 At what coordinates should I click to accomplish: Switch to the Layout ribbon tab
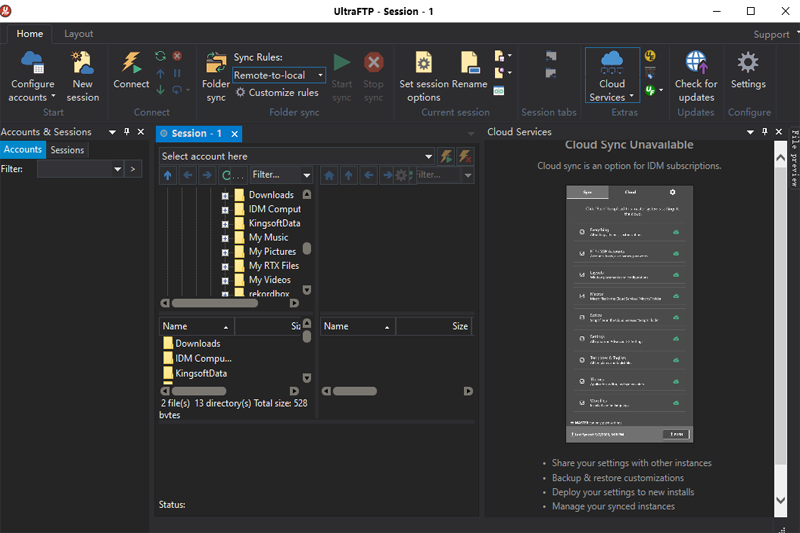79,34
